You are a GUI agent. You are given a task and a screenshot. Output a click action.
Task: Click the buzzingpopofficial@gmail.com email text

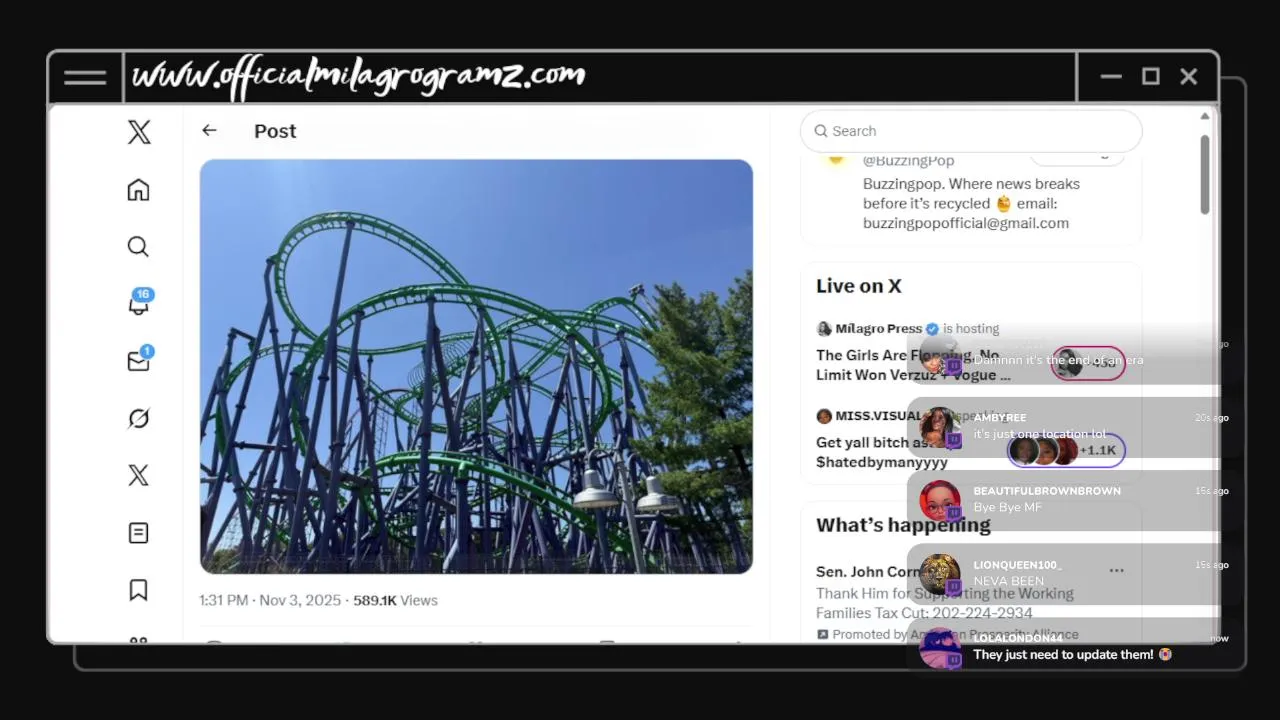[966, 223]
